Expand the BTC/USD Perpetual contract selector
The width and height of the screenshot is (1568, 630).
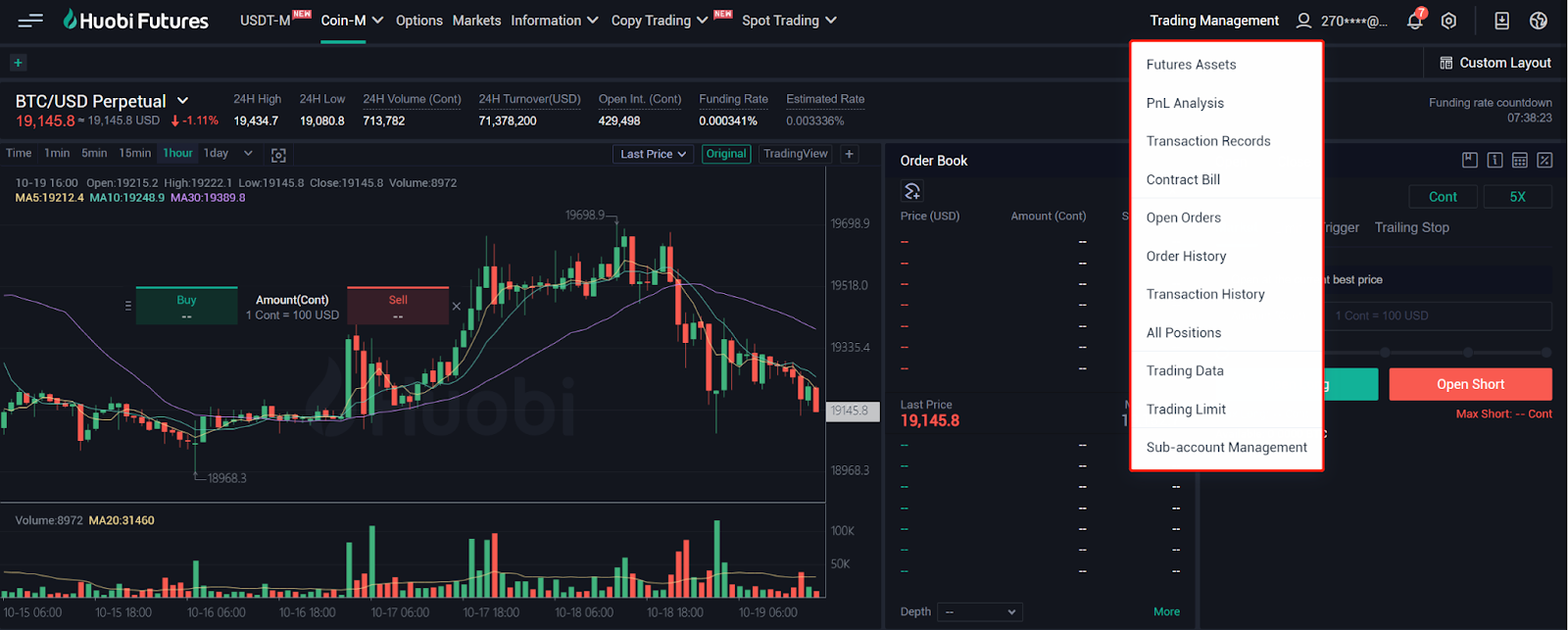(x=182, y=101)
